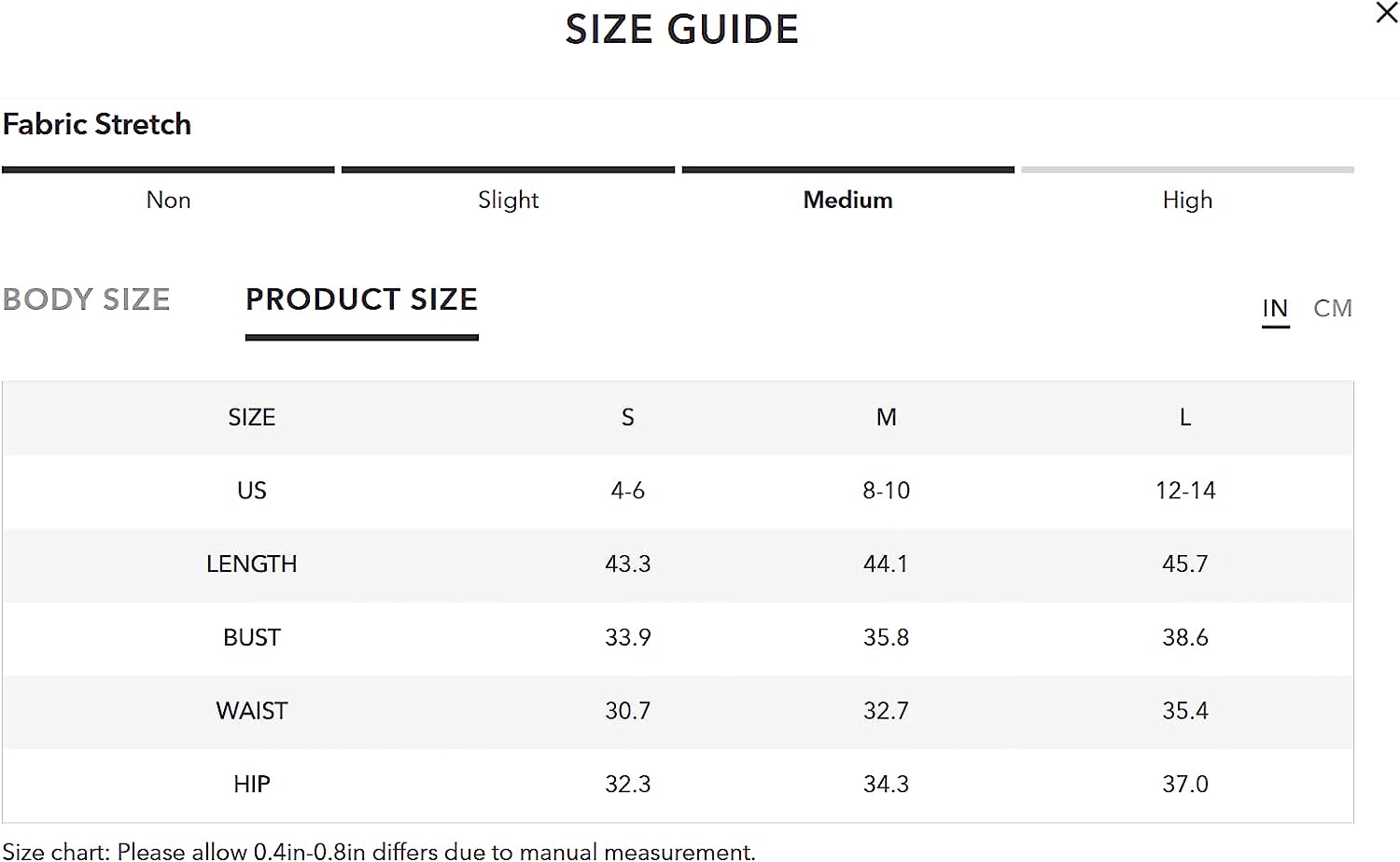The height and width of the screenshot is (862, 1400).
Task: Click the 12-14 US size cell
Action: point(1185,492)
